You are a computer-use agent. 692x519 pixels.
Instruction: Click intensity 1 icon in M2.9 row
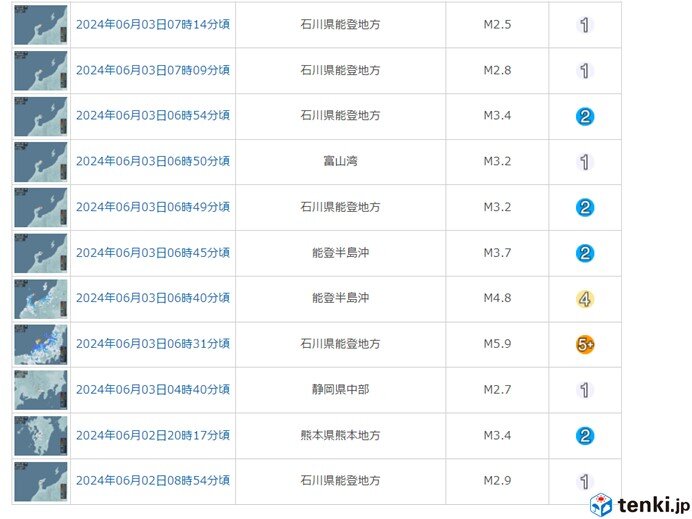click(x=585, y=481)
